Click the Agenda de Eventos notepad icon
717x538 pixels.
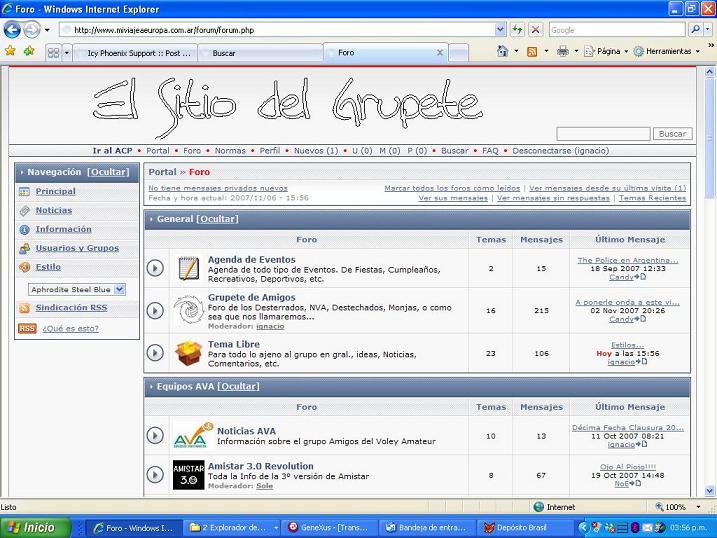pos(188,267)
